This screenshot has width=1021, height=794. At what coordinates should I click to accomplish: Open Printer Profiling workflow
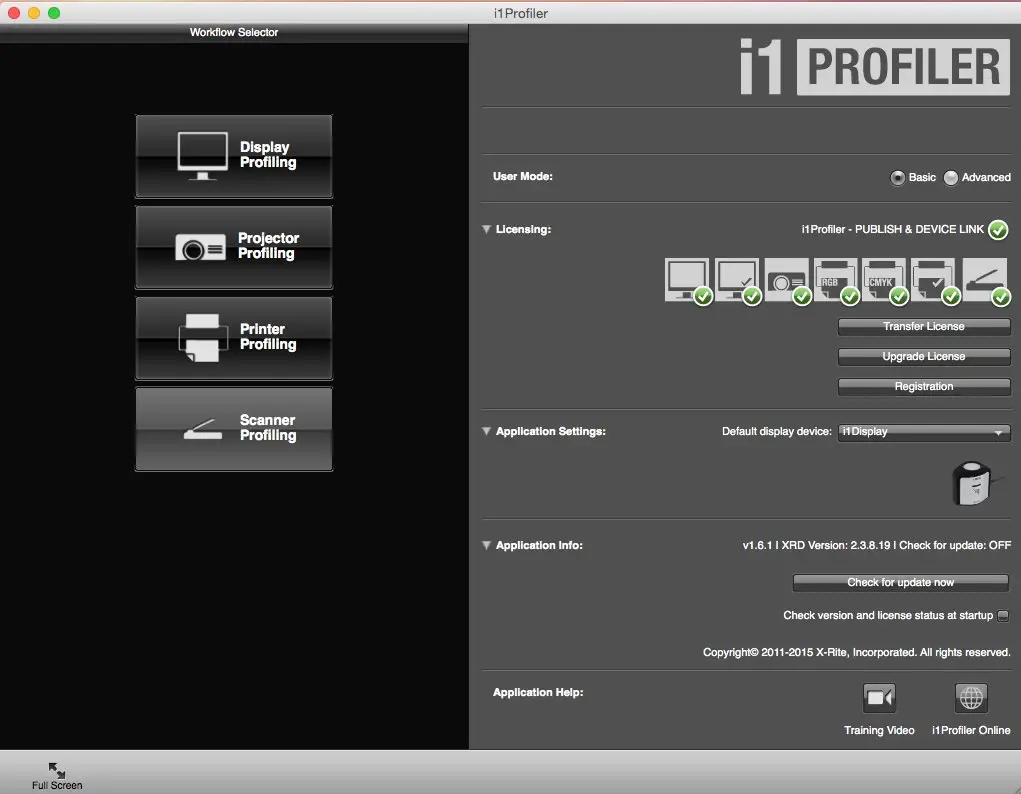tap(234, 338)
